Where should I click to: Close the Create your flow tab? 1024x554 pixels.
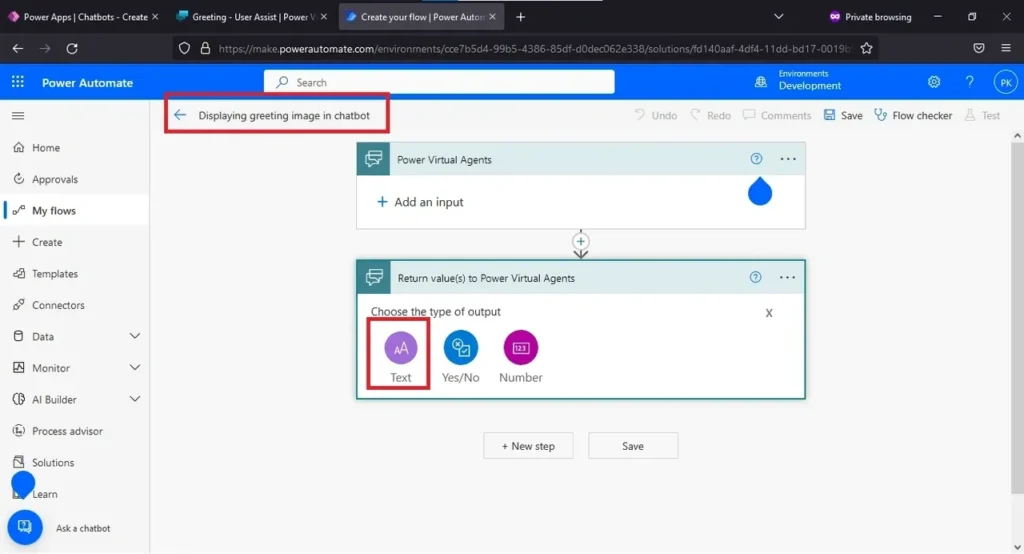point(492,17)
